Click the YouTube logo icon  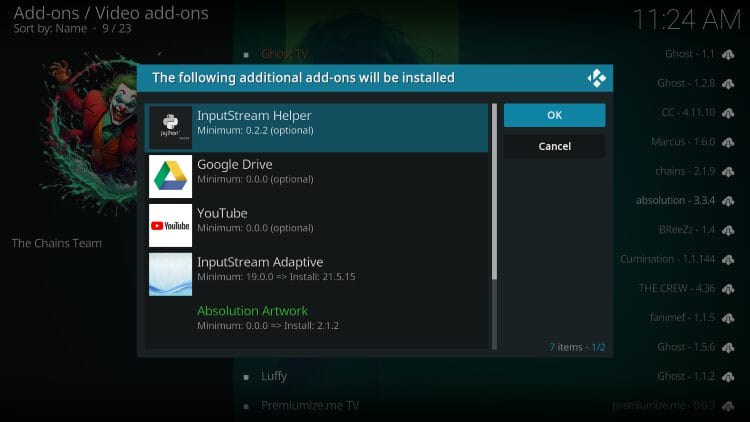(170, 225)
